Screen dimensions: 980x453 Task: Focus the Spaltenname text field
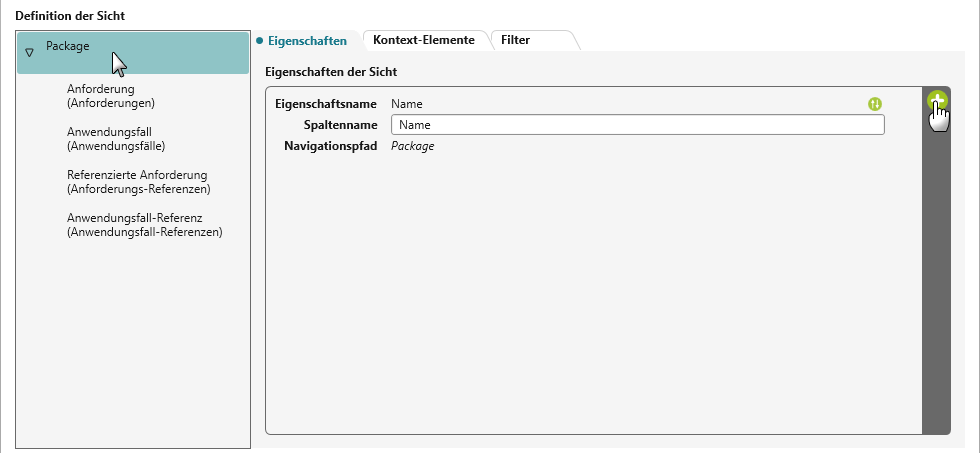click(x=637, y=125)
